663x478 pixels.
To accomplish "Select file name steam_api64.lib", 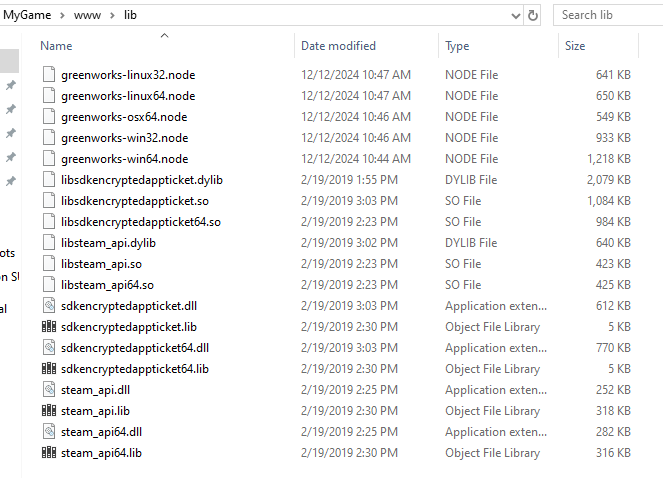I will coord(101,453).
